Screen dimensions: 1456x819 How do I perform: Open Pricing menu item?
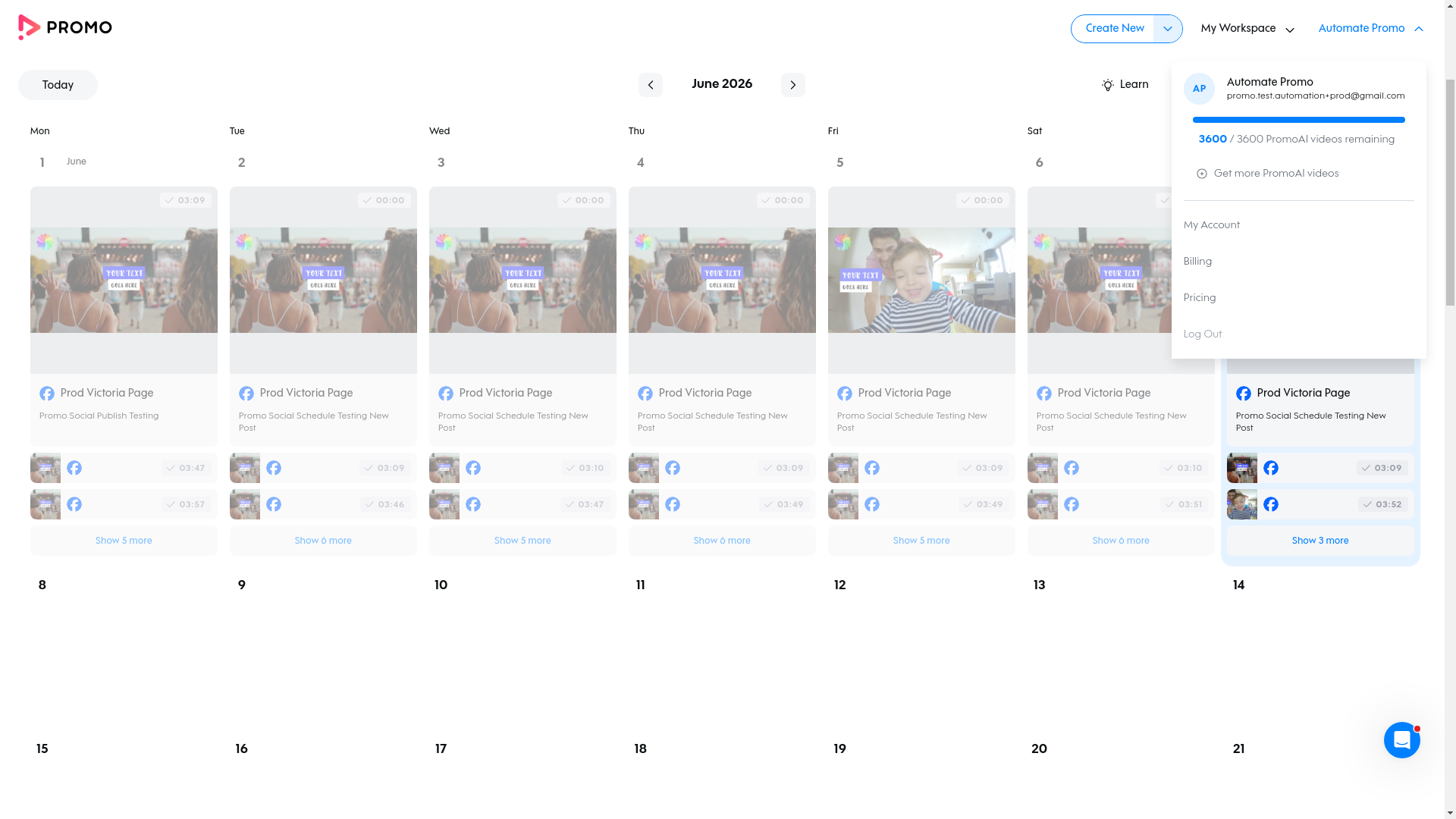point(1200,298)
